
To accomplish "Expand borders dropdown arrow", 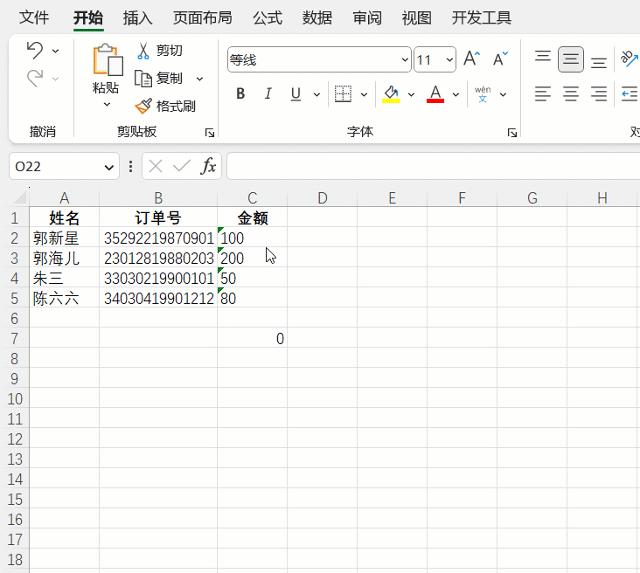I will tap(364, 95).
